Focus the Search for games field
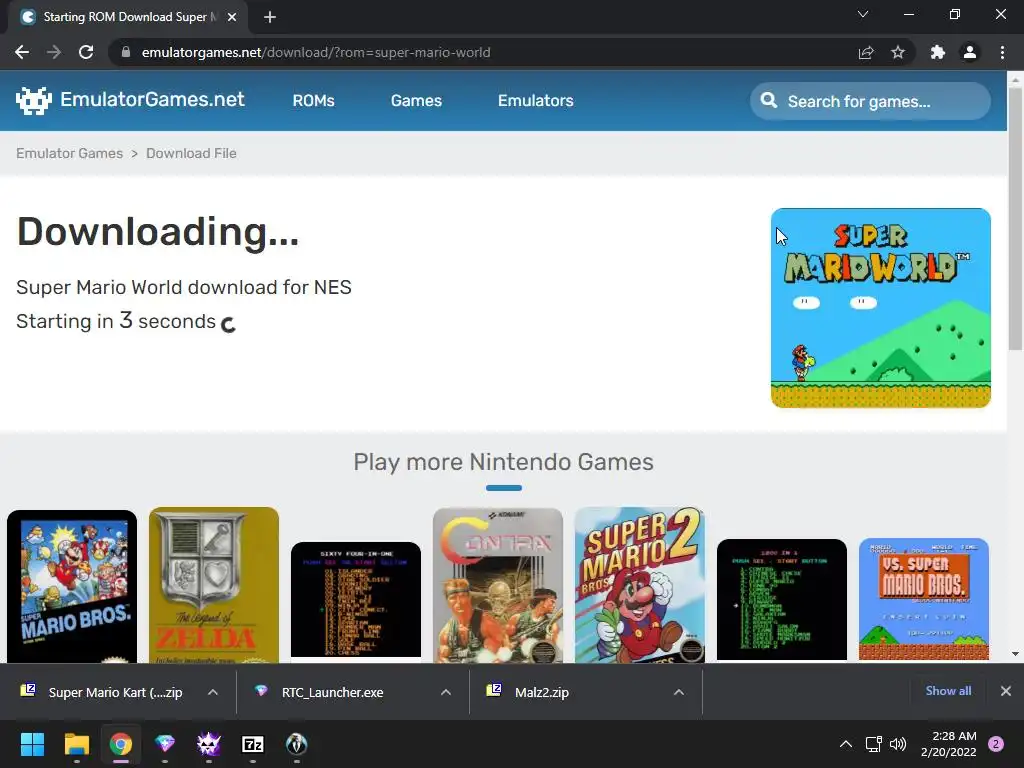 point(870,101)
